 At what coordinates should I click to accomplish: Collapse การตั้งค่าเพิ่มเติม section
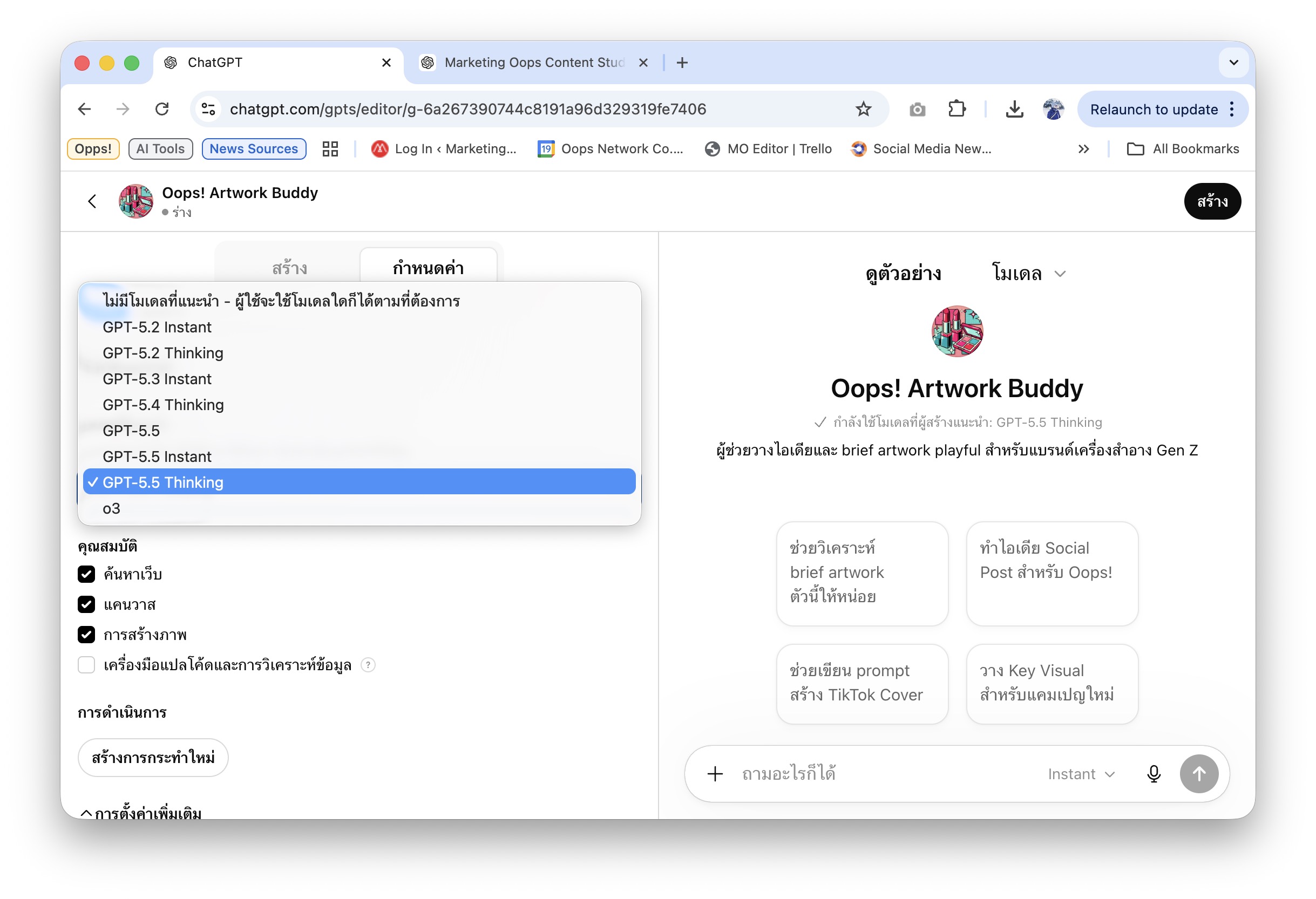(140, 813)
